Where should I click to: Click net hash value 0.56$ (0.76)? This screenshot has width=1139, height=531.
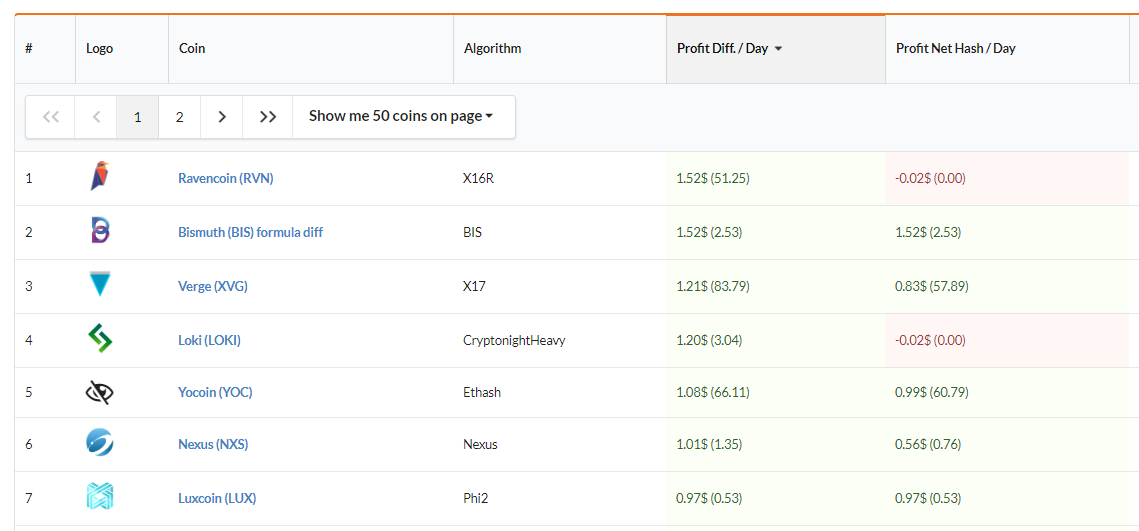tap(928, 444)
